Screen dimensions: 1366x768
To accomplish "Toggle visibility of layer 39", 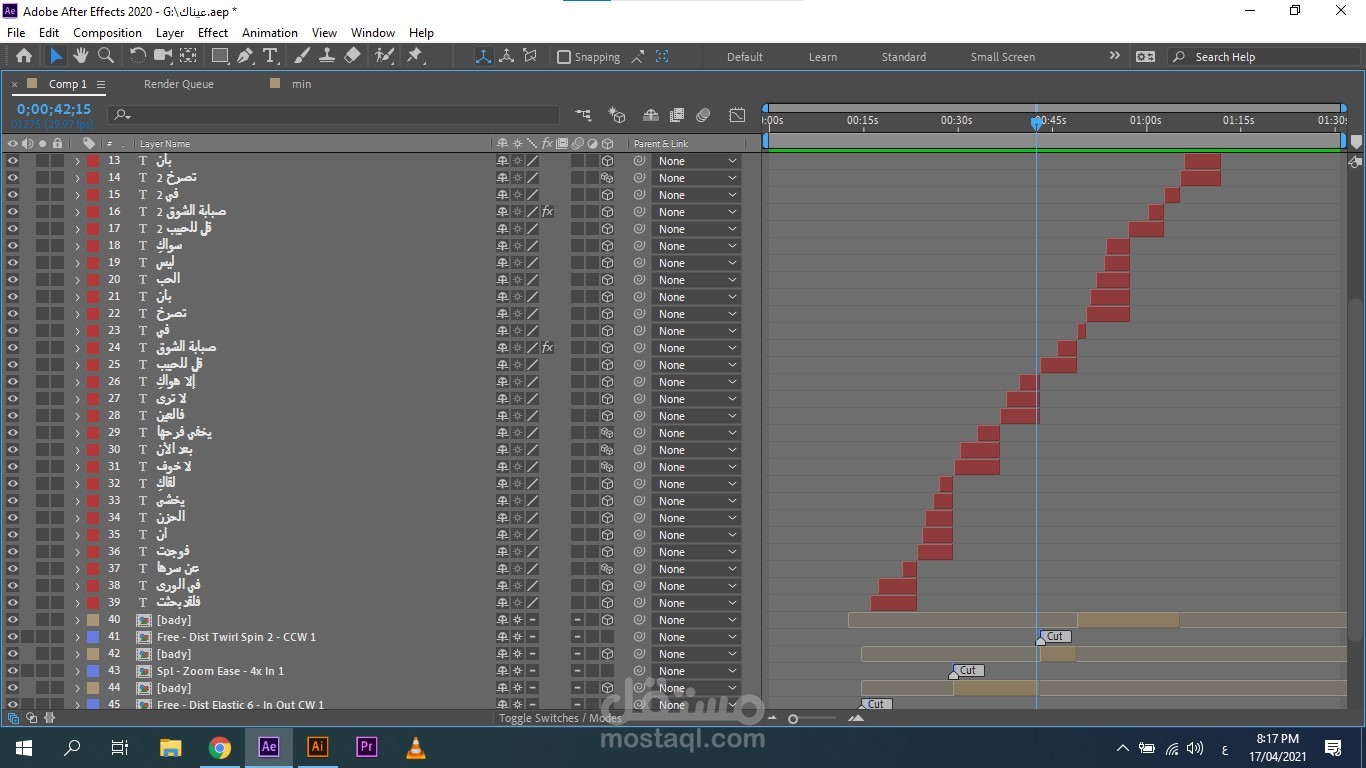I will pyautogui.click(x=12, y=602).
